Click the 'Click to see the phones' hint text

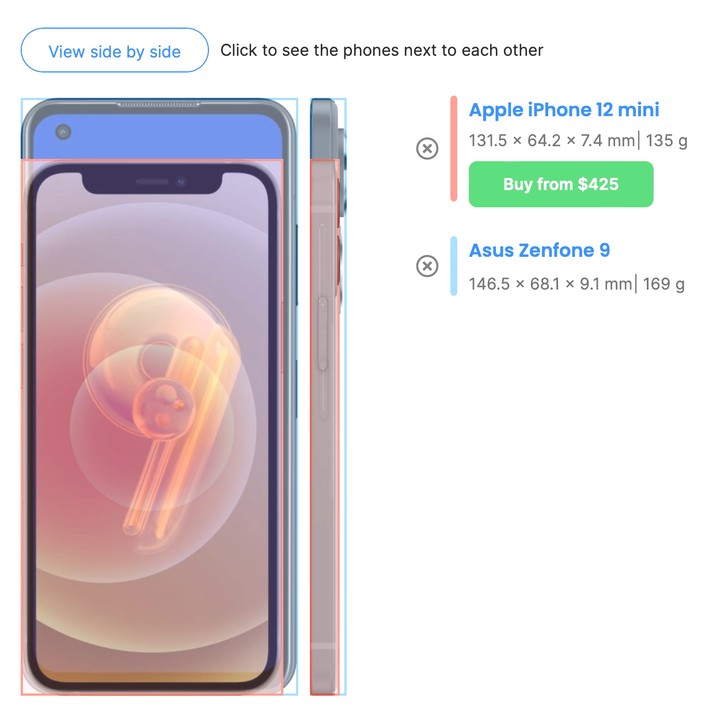click(382, 50)
